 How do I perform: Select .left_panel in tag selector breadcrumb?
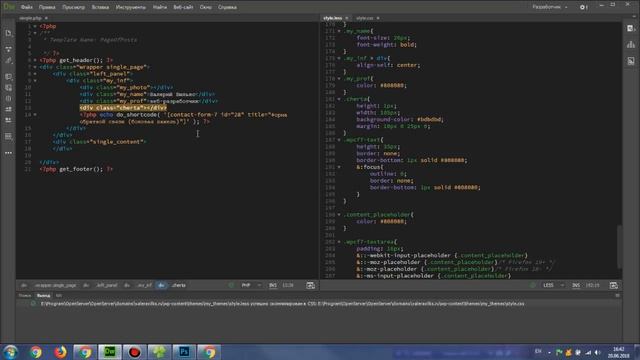[107, 285]
